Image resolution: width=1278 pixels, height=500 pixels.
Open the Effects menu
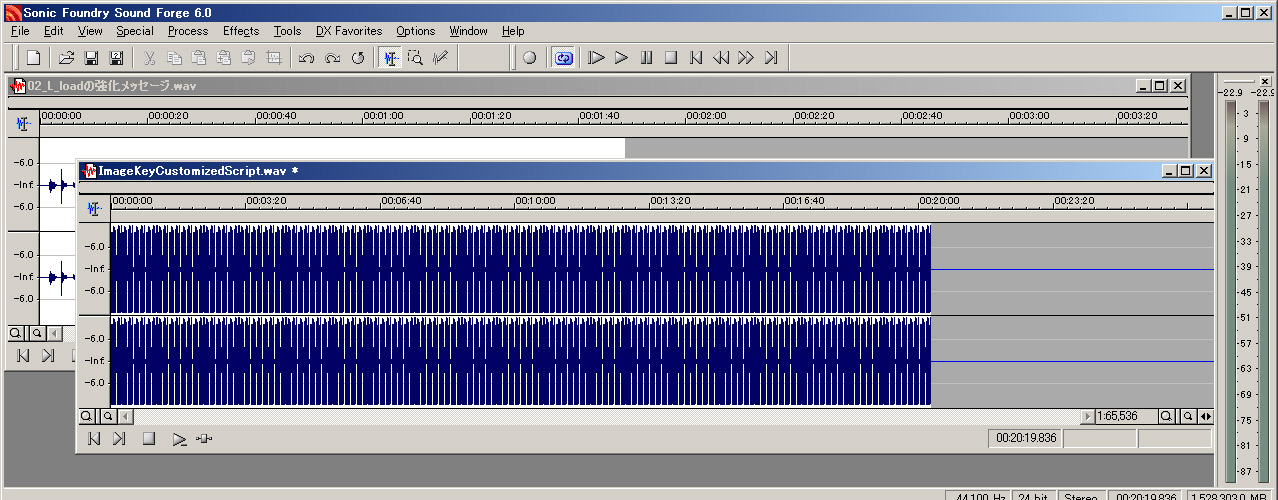241,31
